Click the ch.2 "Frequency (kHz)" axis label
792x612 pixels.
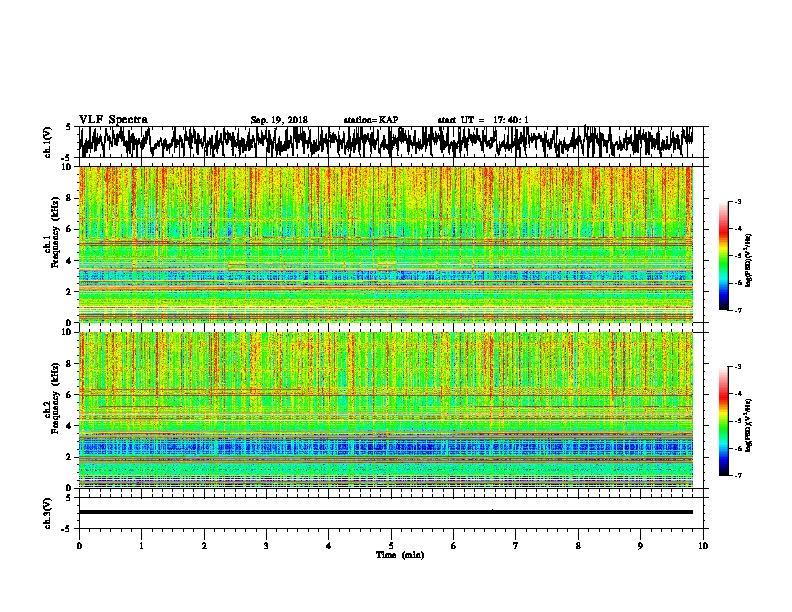(55, 398)
